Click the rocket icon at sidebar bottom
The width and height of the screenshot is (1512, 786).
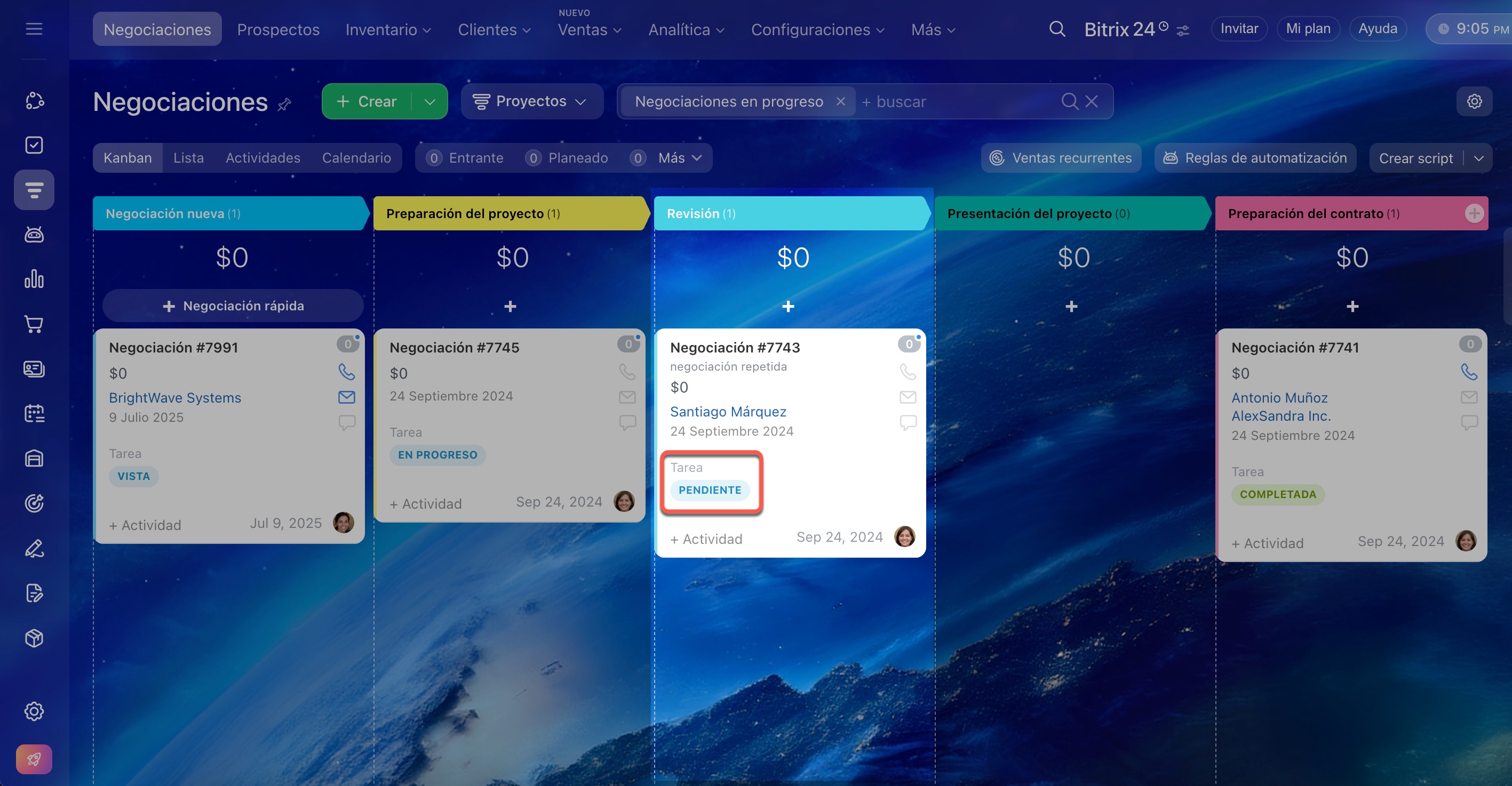[34, 759]
